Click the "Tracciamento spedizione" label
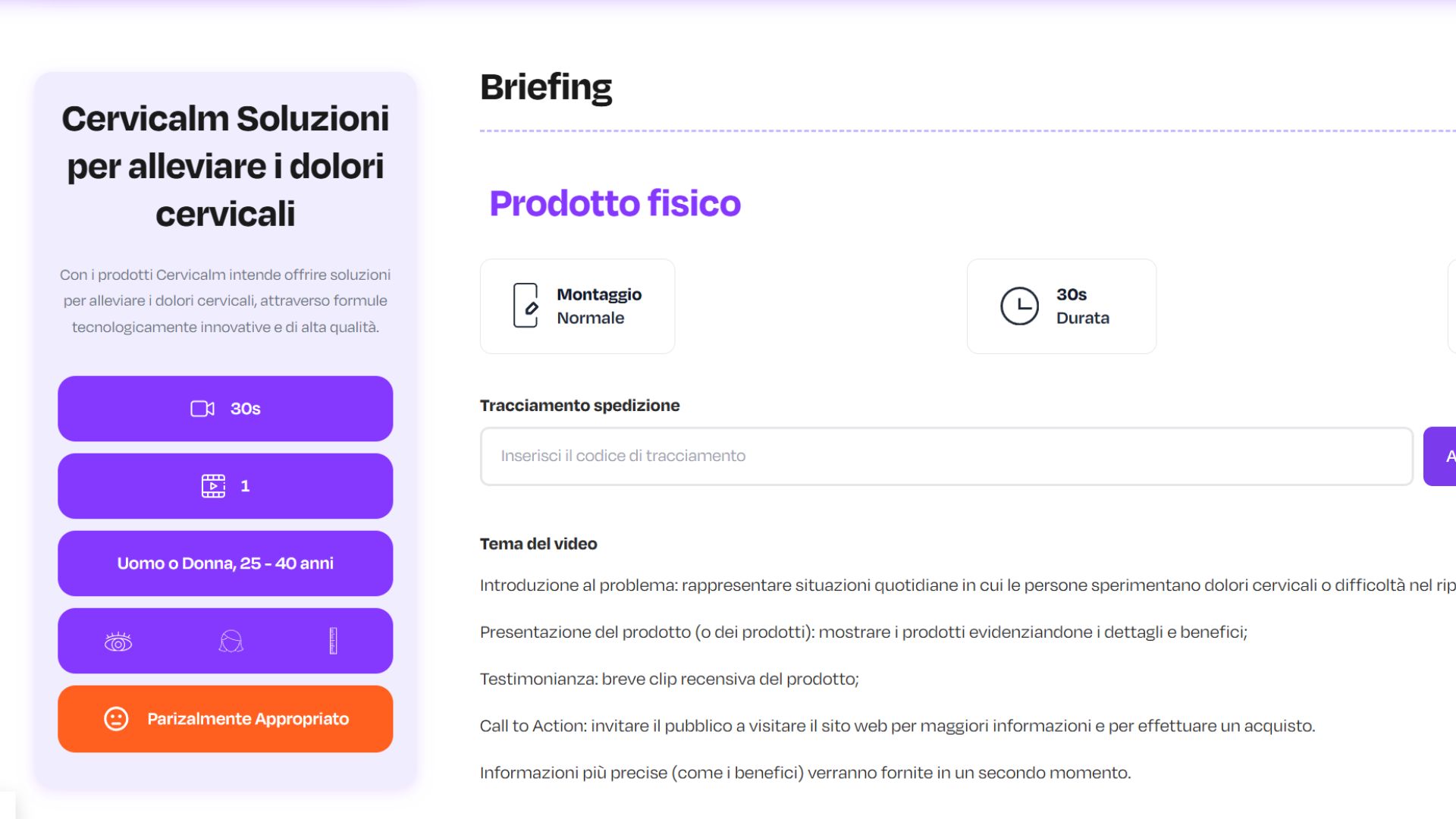This screenshot has width=1456, height=819. [579, 406]
